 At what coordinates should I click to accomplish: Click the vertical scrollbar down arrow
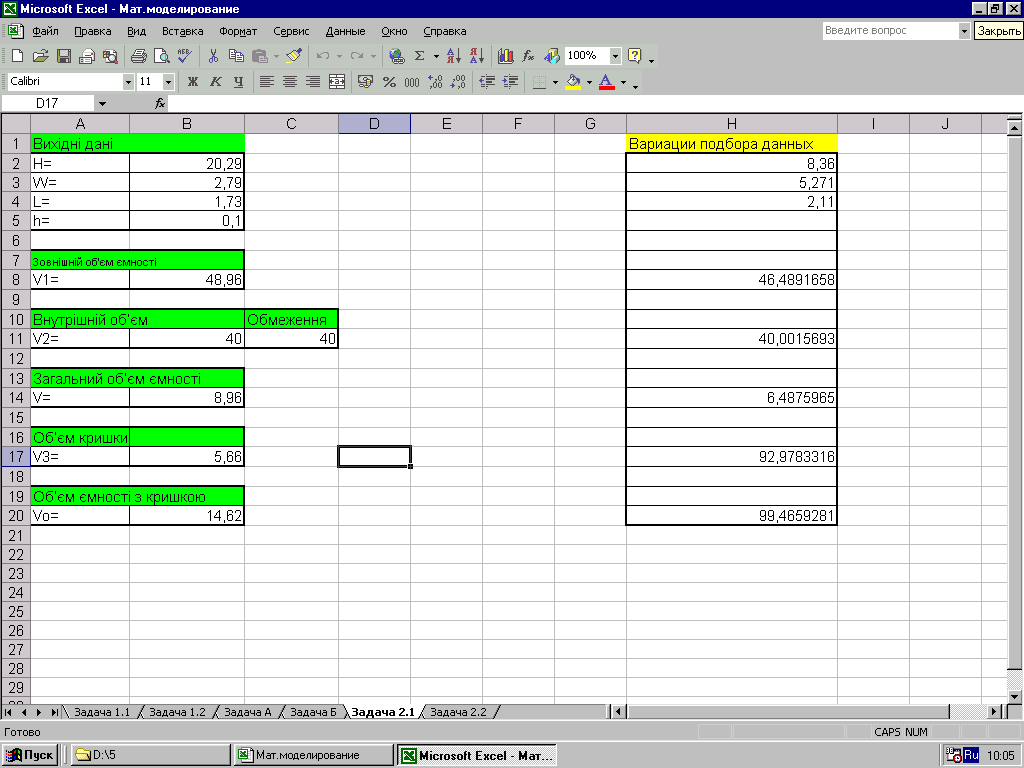click(1014, 697)
